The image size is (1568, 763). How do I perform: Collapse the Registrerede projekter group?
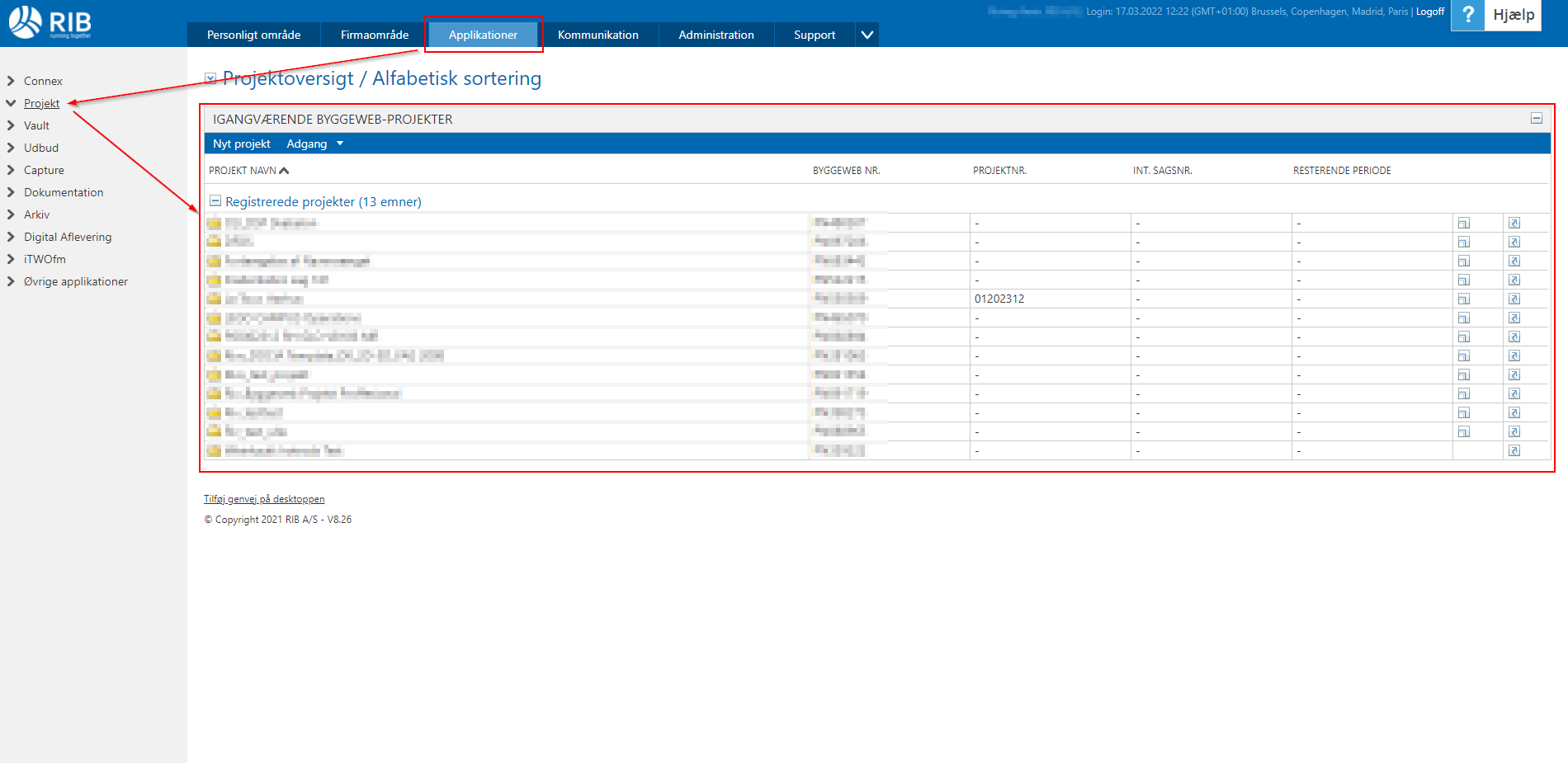[x=215, y=201]
